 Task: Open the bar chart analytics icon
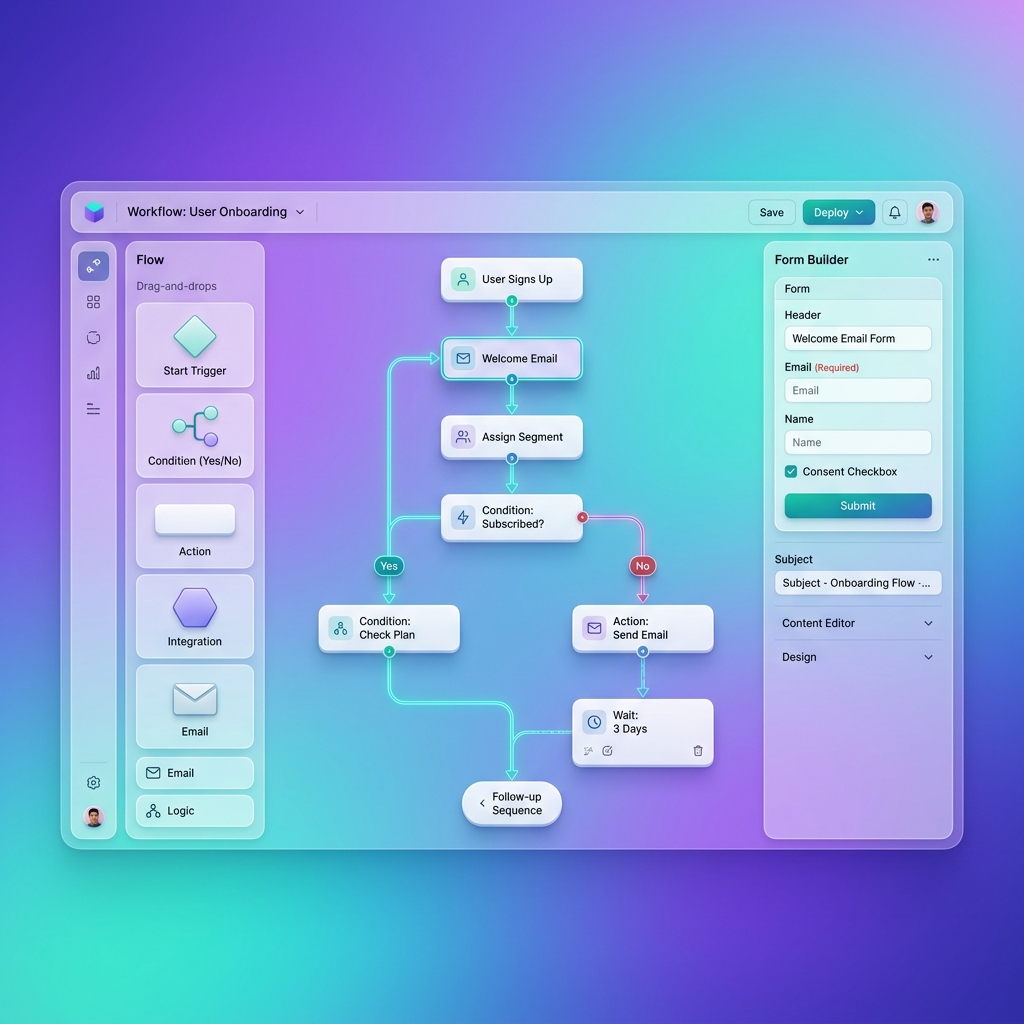(x=93, y=373)
